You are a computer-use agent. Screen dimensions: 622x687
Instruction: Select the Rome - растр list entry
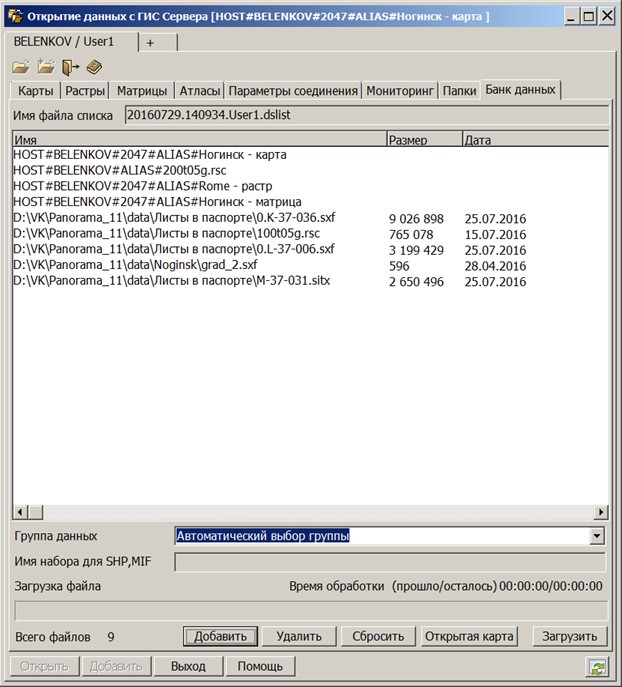coord(143,186)
